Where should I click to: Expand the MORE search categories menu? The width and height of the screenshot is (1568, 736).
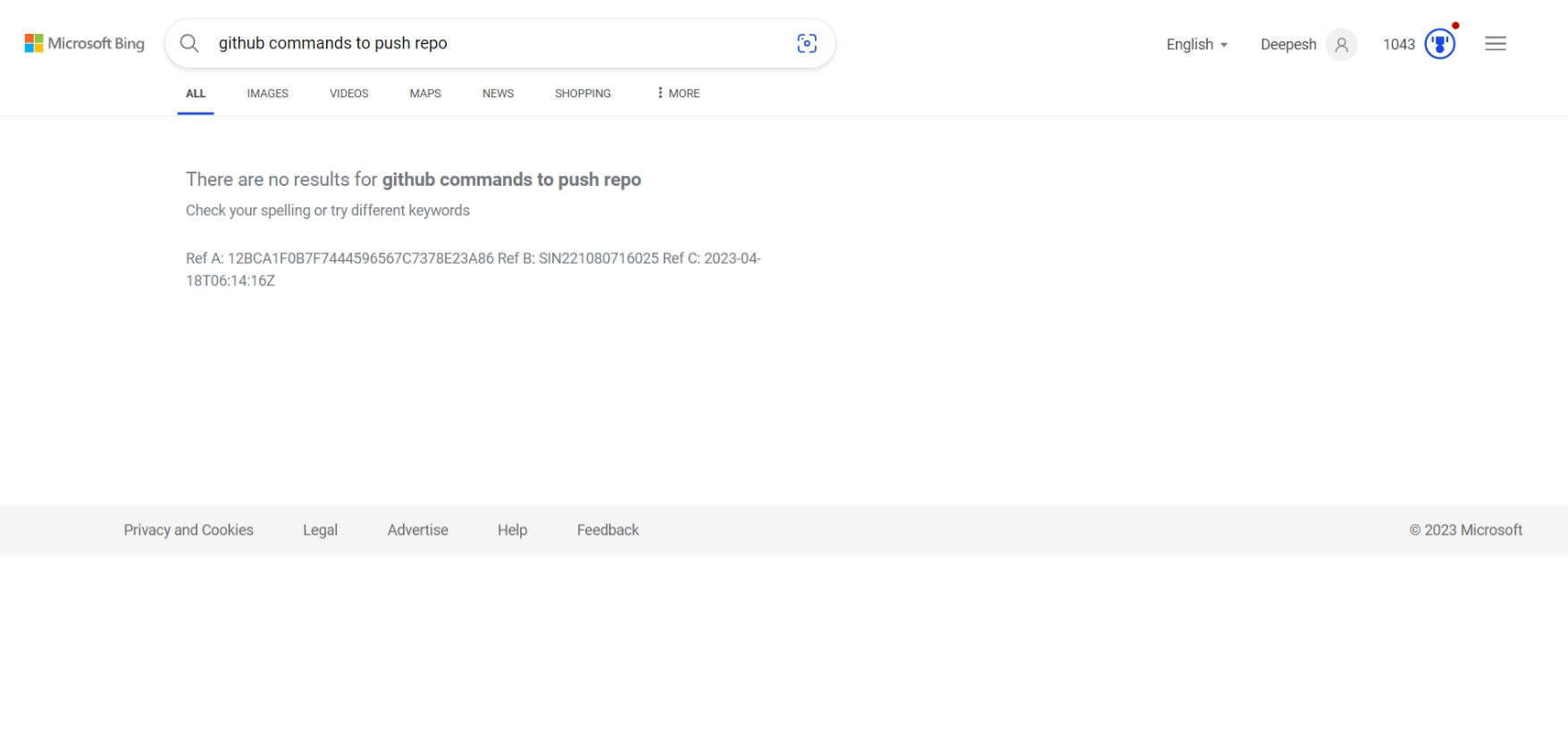coord(678,93)
